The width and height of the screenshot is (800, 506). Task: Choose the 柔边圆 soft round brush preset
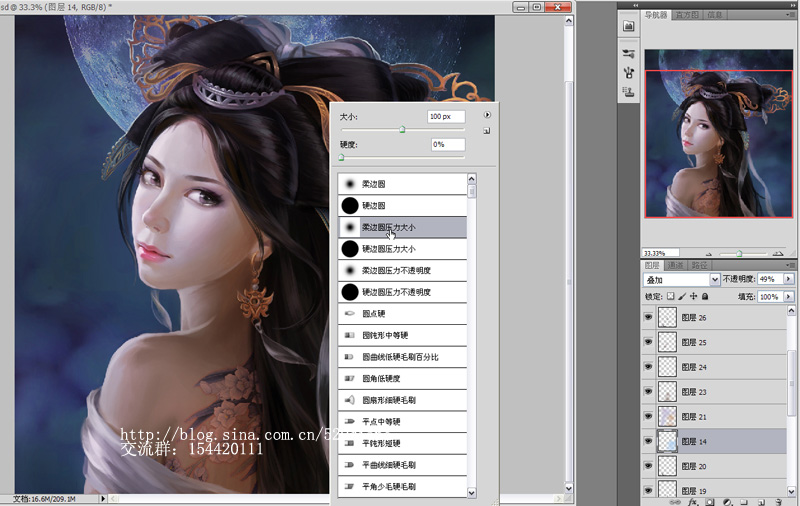coord(402,184)
